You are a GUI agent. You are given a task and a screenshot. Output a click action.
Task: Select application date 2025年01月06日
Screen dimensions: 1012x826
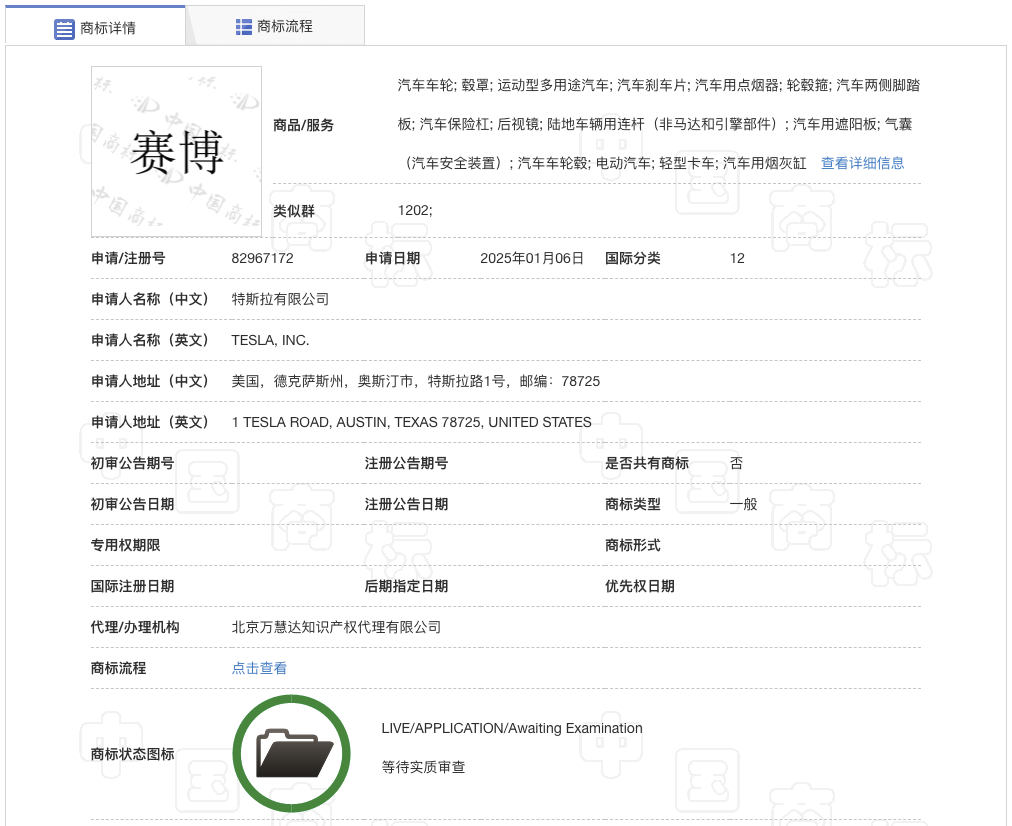532,258
